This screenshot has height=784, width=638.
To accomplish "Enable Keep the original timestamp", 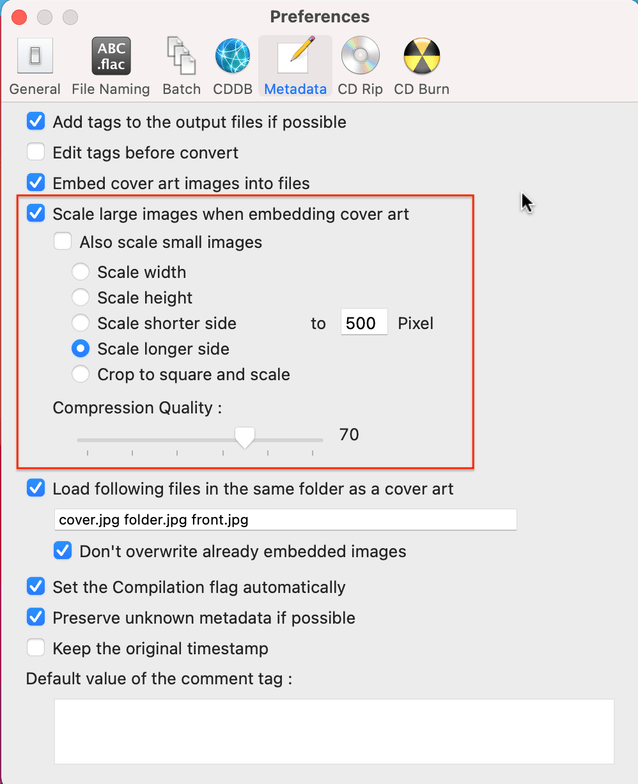I will tap(36, 648).
